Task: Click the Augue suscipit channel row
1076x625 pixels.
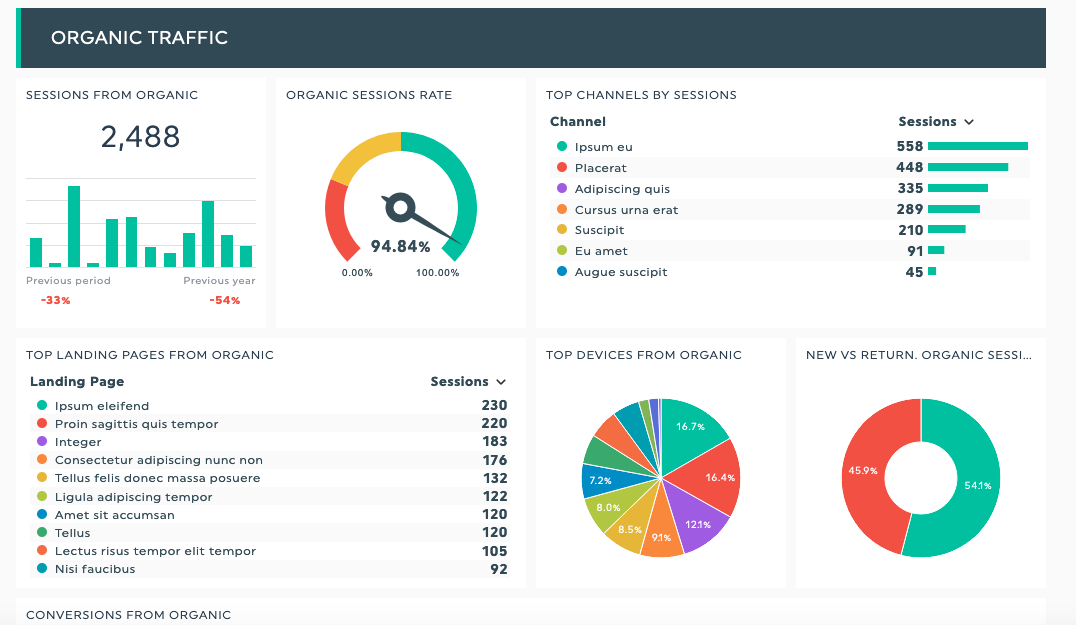Action: (x=789, y=272)
